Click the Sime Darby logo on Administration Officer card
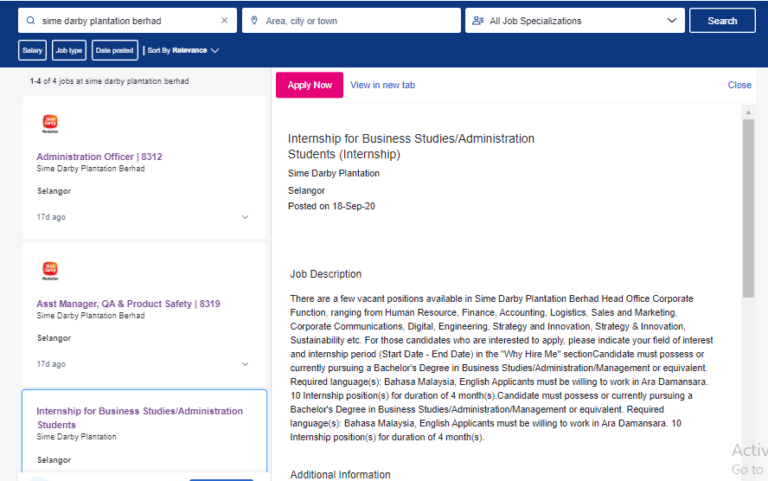 50,124
